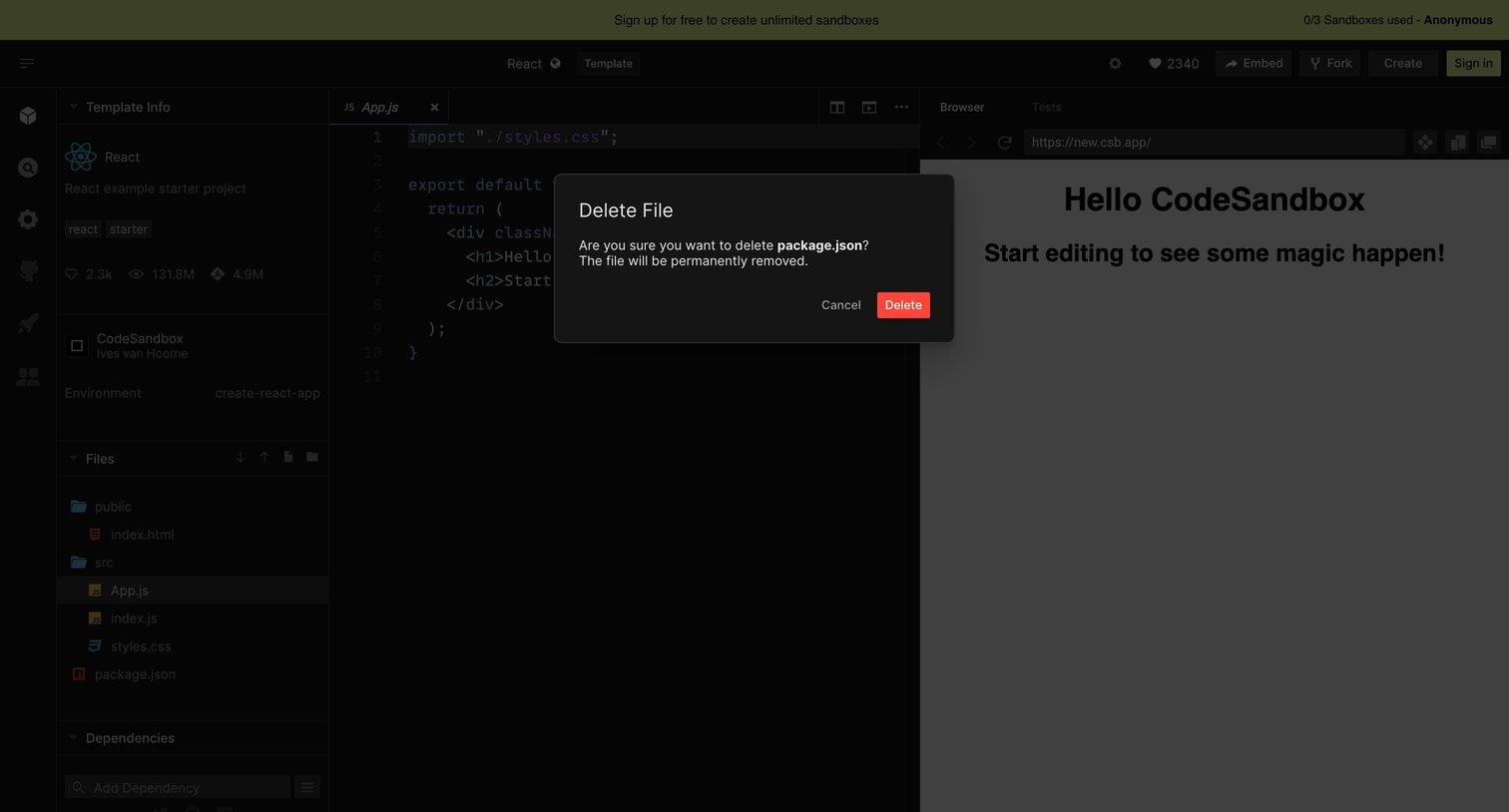Open editor more options ellipsis

tap(901, 107)
